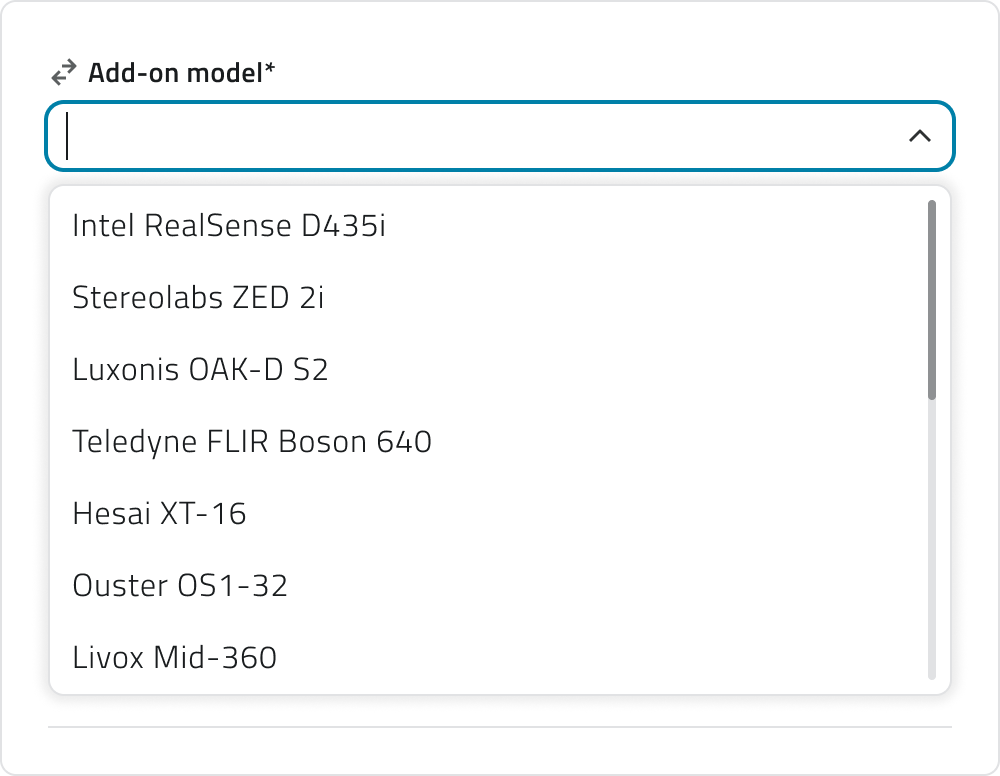Select Luxonis OAK-D S2
This screenshot has height=776, width=1000.
click(201, 369)
